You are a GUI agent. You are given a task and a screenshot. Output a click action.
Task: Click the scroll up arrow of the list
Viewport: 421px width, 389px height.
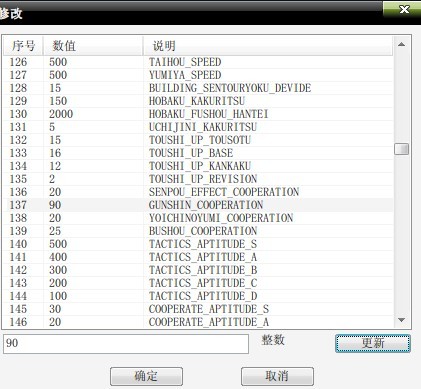401,45
